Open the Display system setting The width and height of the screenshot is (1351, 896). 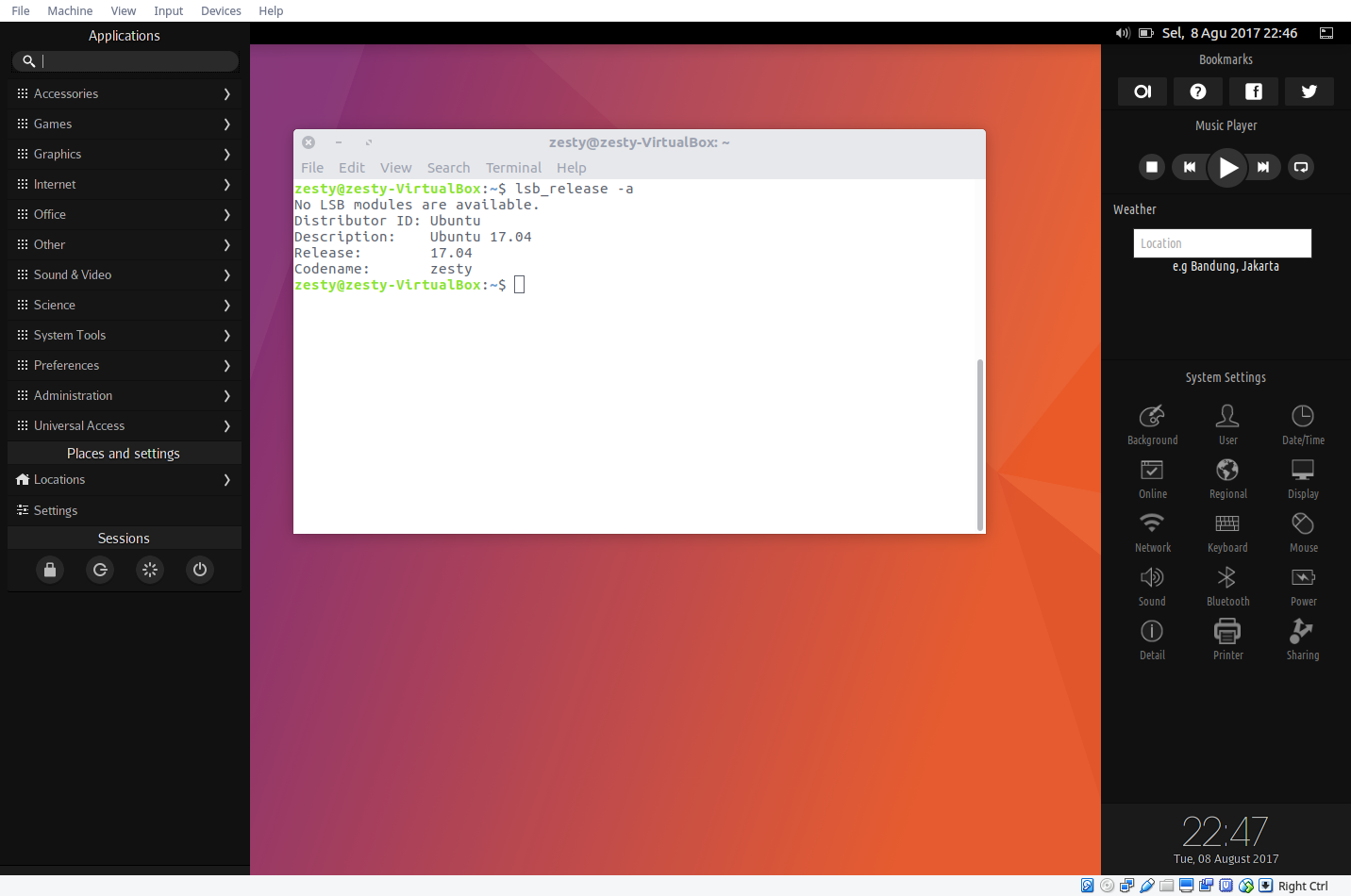(1303, 478)
